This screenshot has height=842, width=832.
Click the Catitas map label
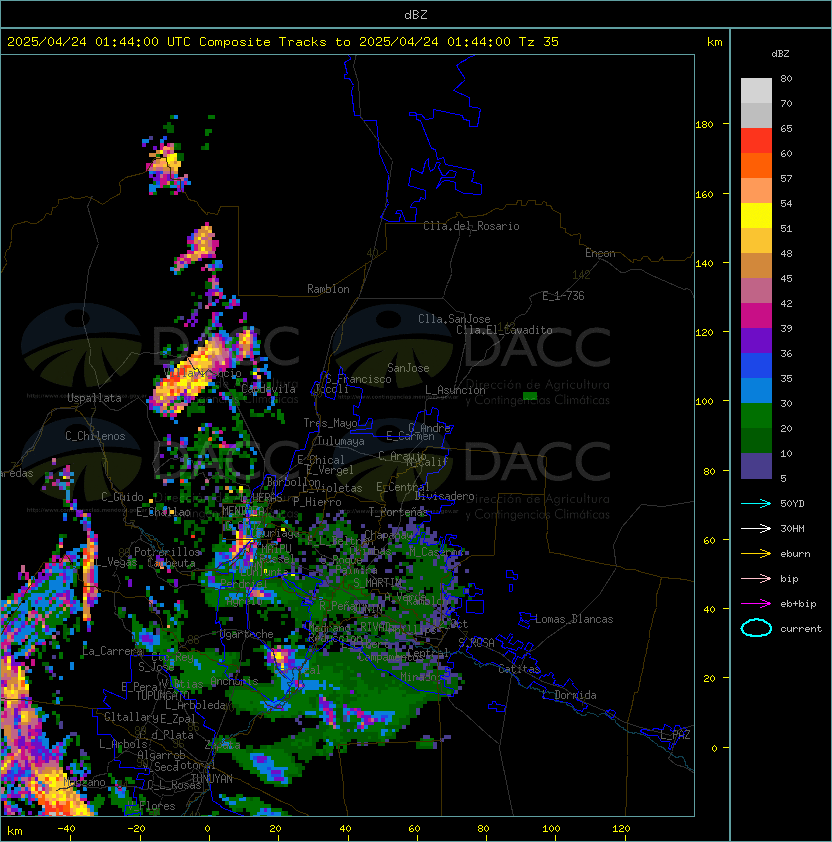[x=519, y=669]
